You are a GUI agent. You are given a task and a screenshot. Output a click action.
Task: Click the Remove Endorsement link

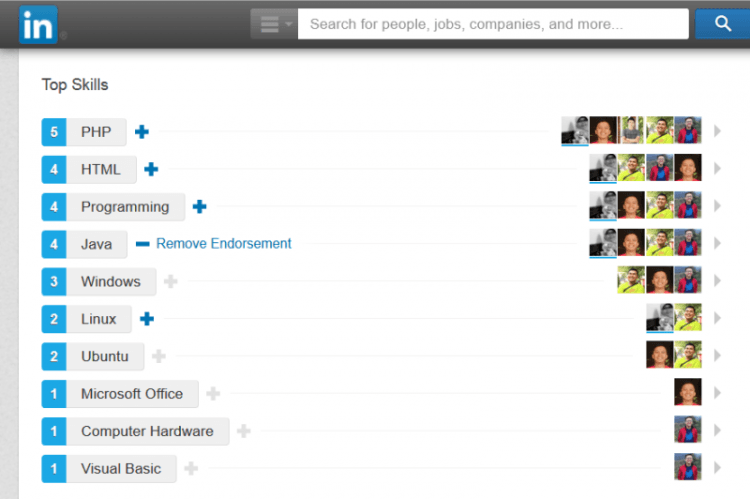pos(223,244)
